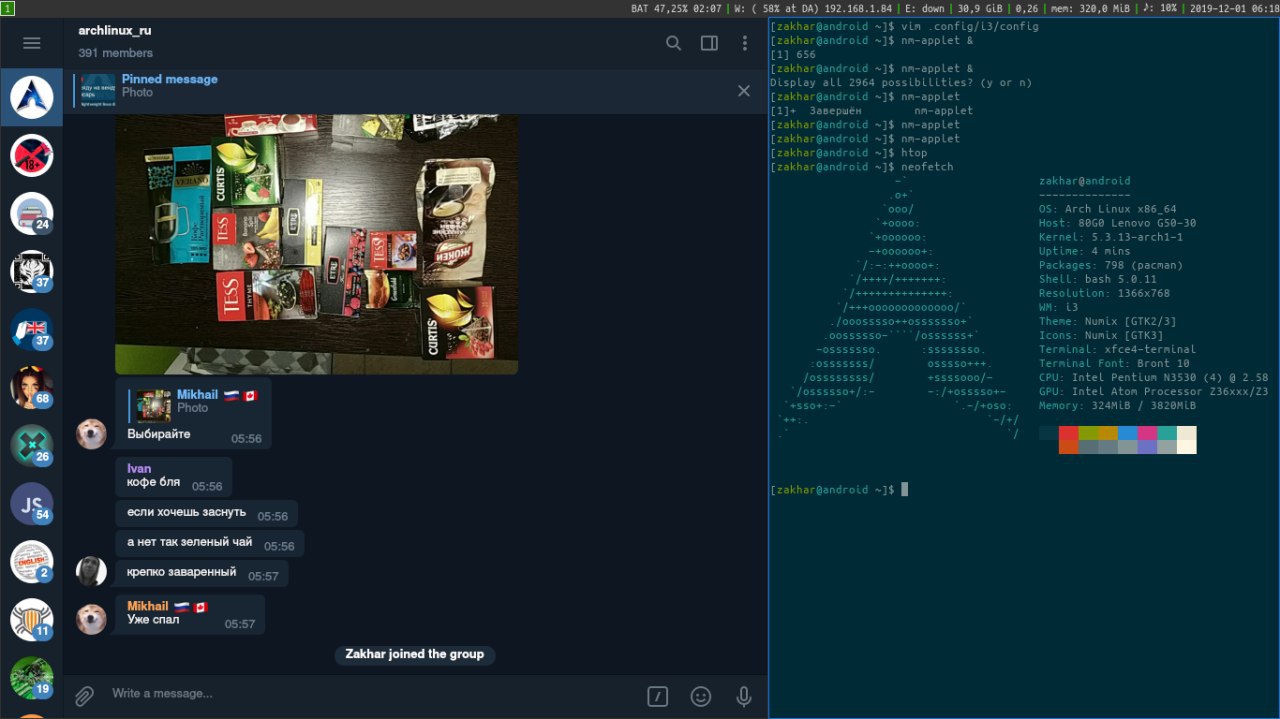Click the wireless IP status in i3bar
Screen dimensions: 1280x719
pos(814,8)
